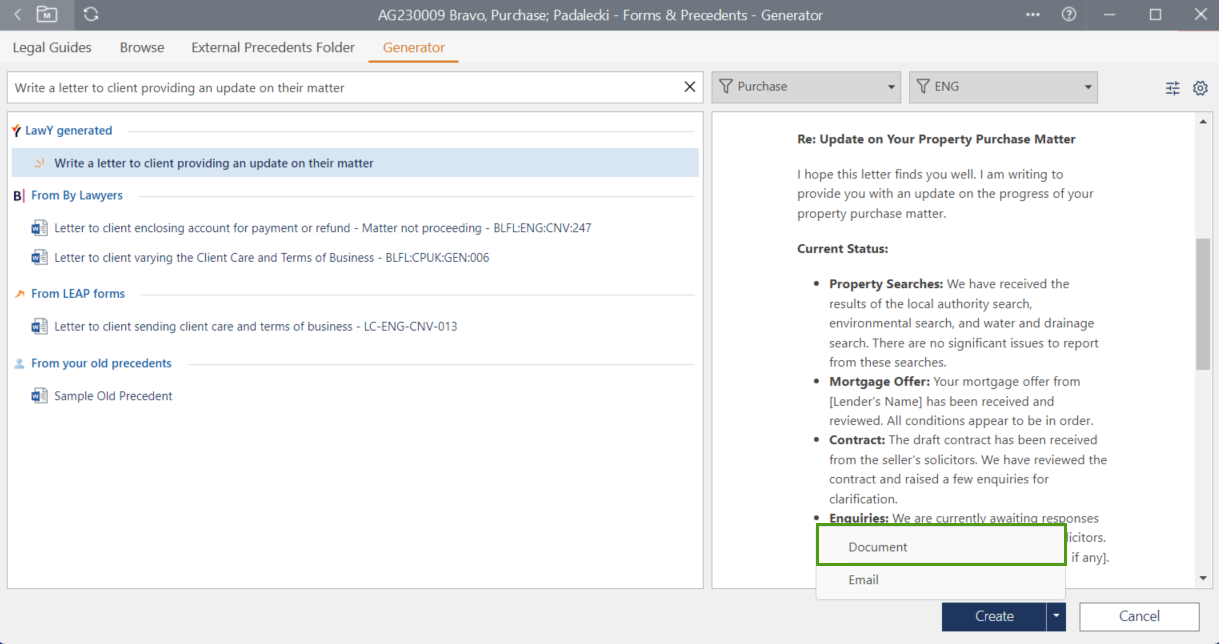Click the refresh sync icon
Image resolution: width=1219 pixels, height=644 pixels.
tap(91, 15)
